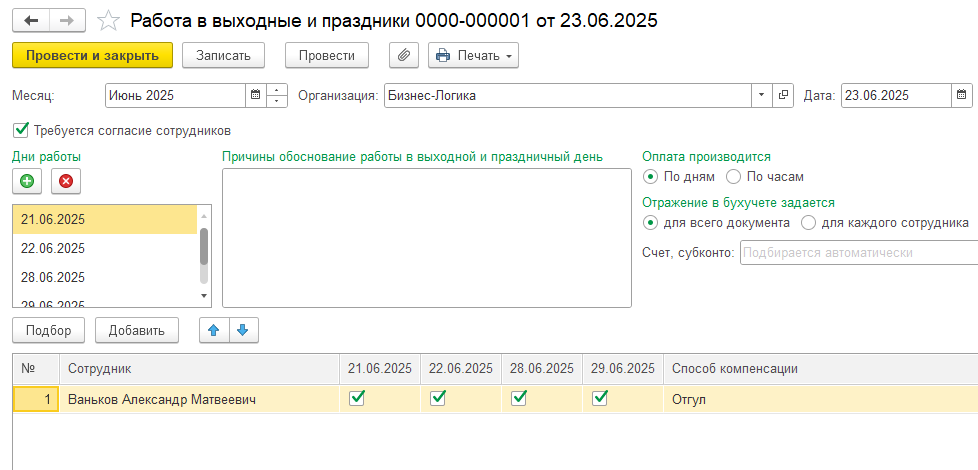
Task: Click the 21.06.2025 table column header
Action: [x=380, y=368]
